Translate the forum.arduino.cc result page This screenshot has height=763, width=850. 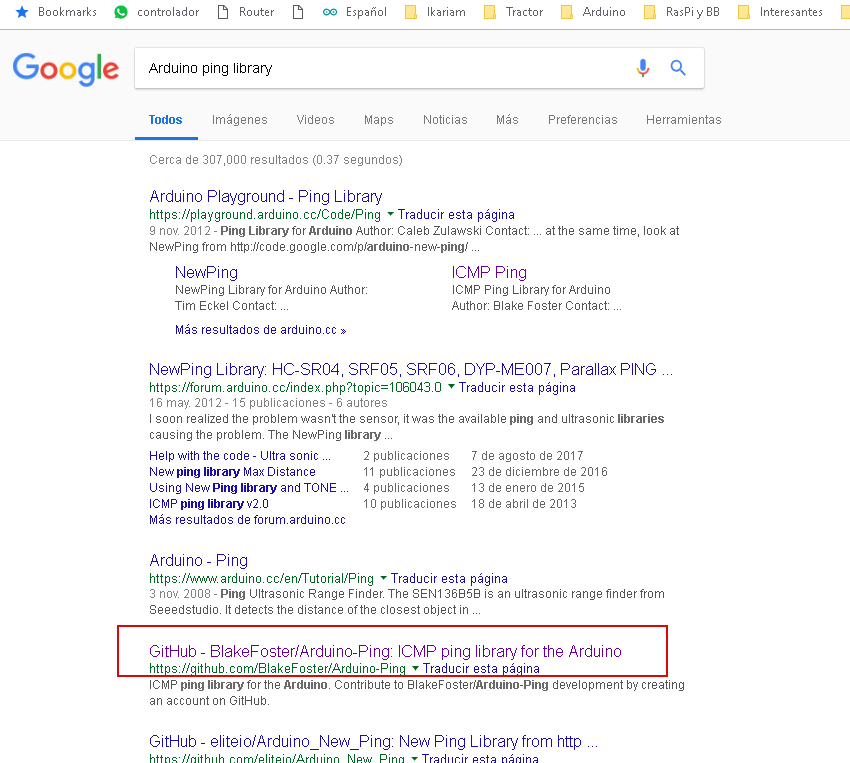517,387
